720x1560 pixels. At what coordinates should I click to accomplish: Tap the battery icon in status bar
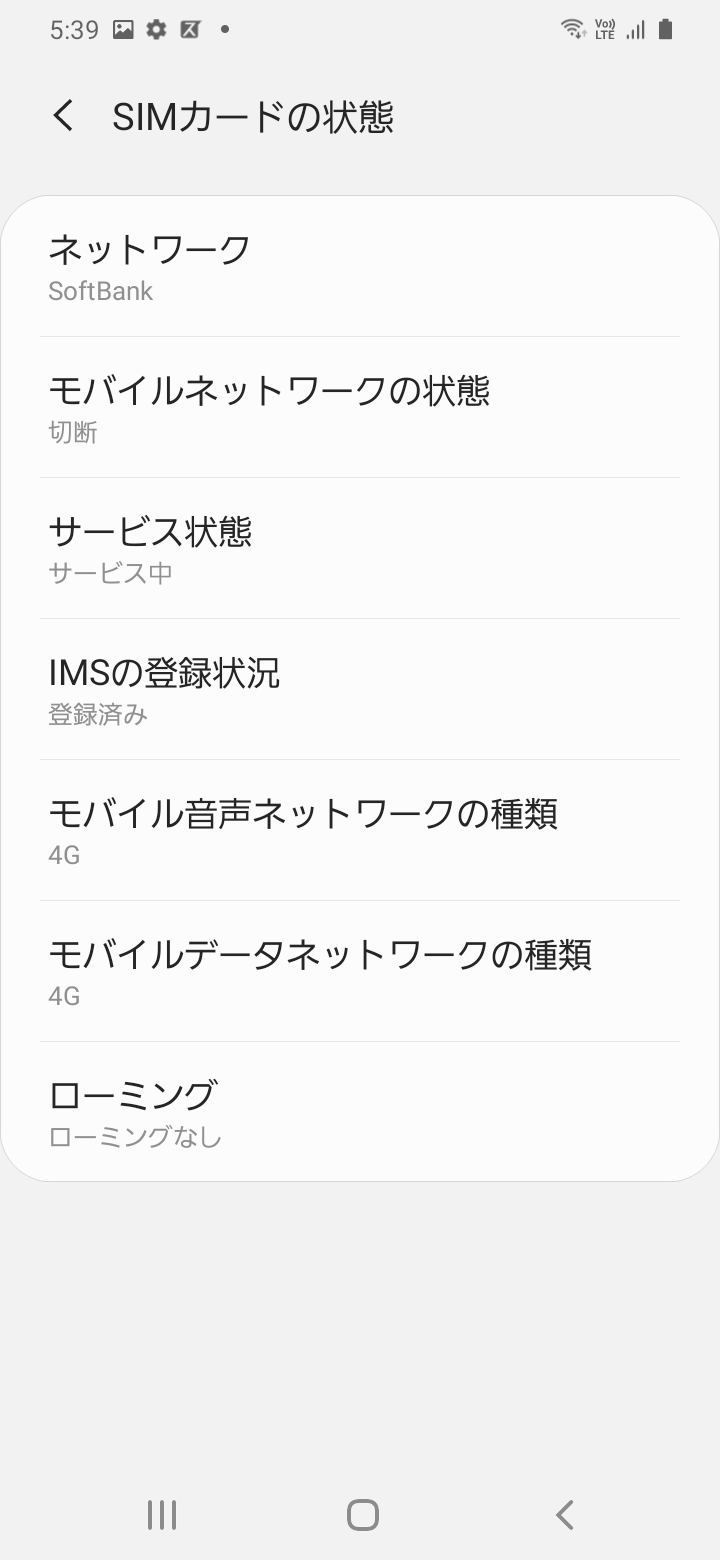pos(665,29)
